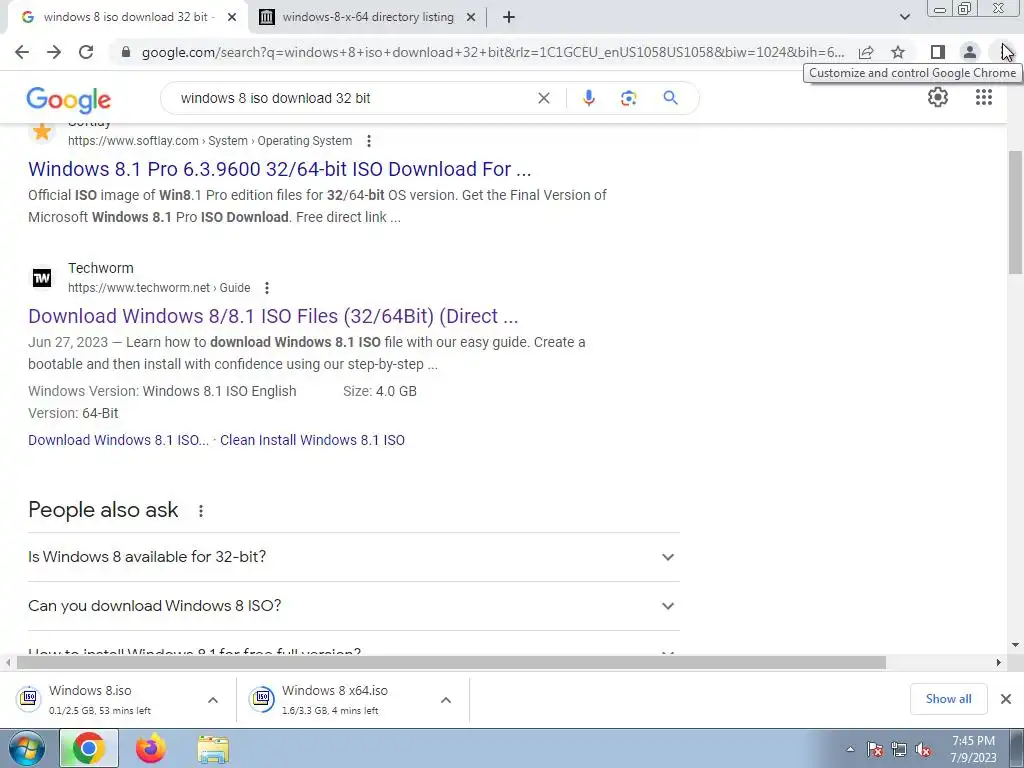Open options for the Windows 8 x64.iso download
Screen dimensions: 1024x768
(x=446, y=700)
